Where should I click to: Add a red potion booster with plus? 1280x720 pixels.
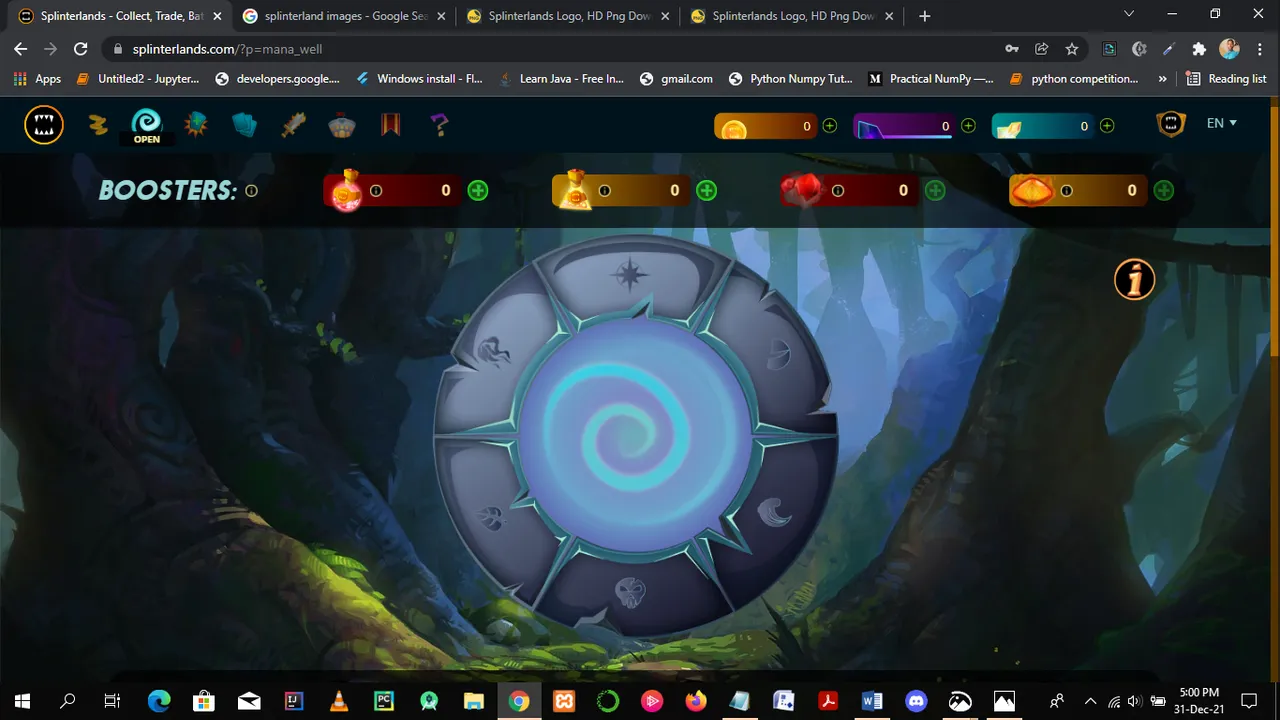[478, 190]
